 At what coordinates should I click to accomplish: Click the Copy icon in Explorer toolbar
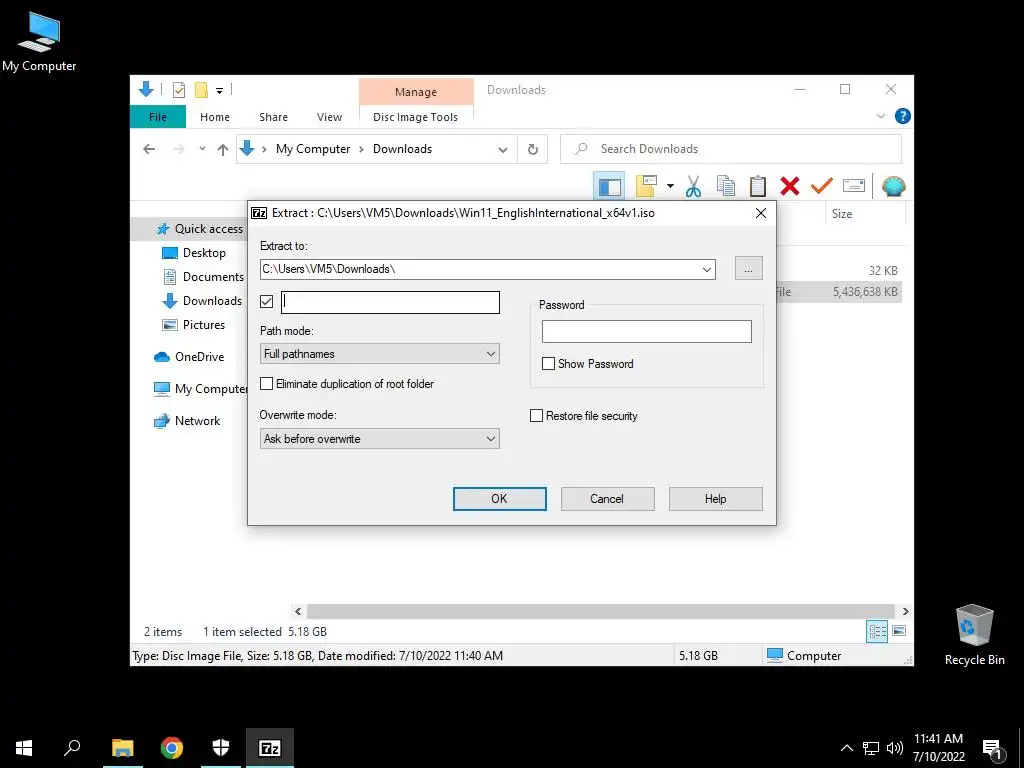coord(726,187)
